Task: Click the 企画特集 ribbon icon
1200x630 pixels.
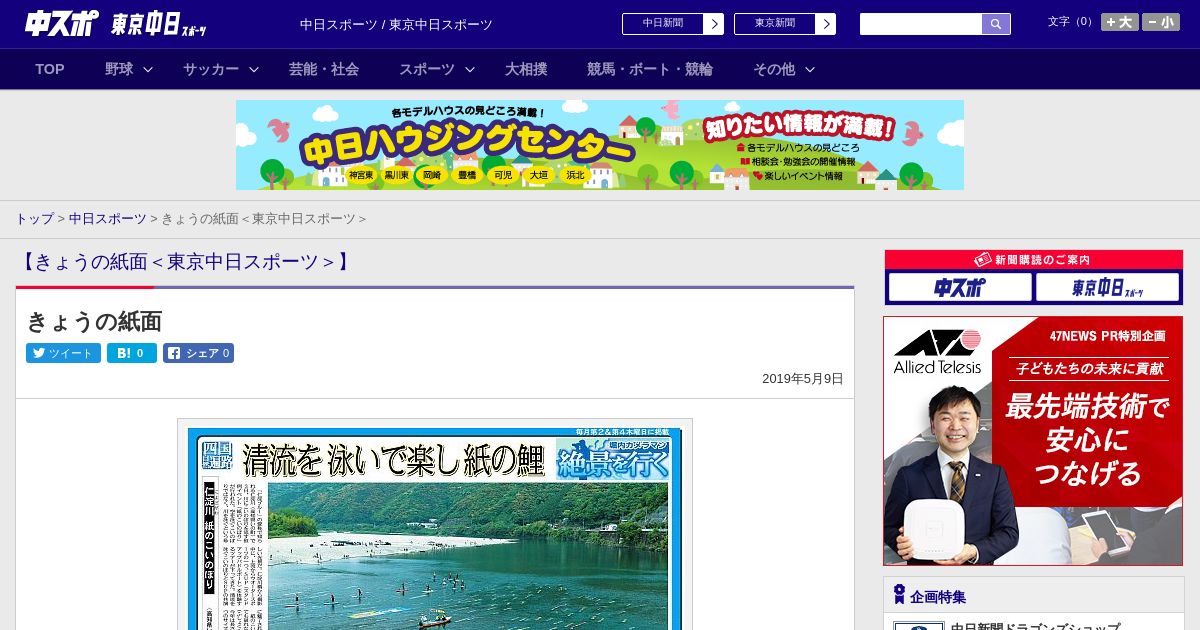Action: [x=899, y=595]
